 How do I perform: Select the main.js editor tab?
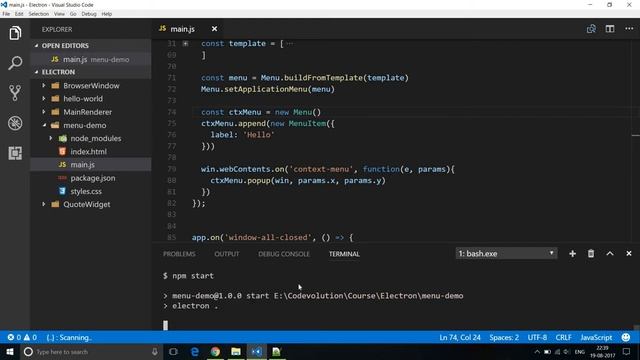point(182,29)
